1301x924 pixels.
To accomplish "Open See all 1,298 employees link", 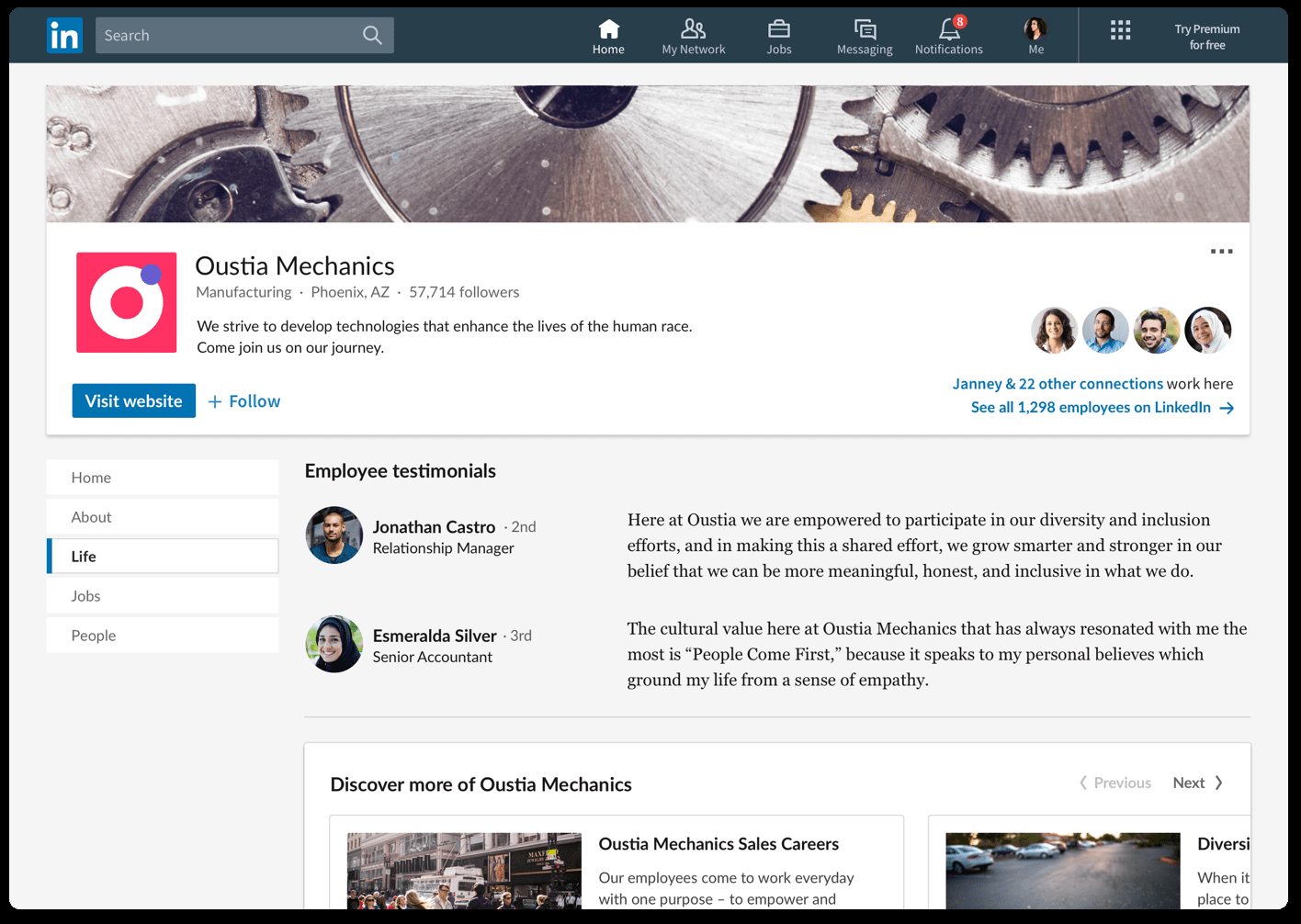I will pyautogui.click(x=1102, y=408).
